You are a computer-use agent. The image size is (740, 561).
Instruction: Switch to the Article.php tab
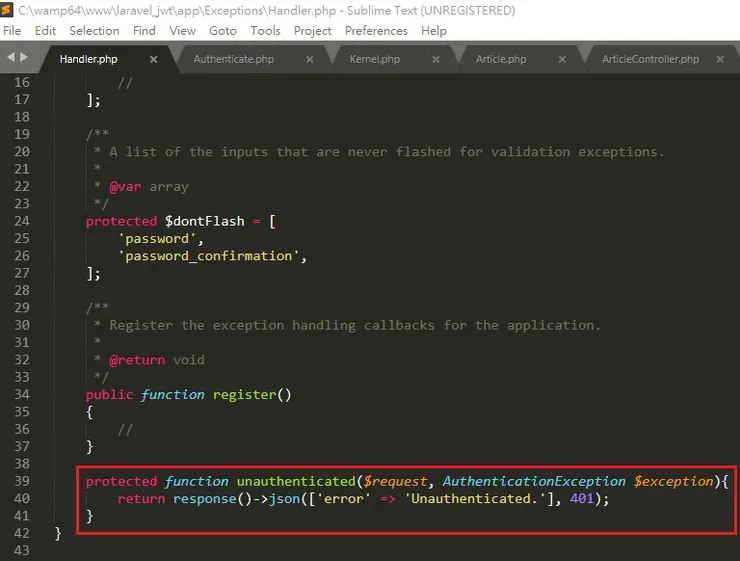(x=501, y=60)
